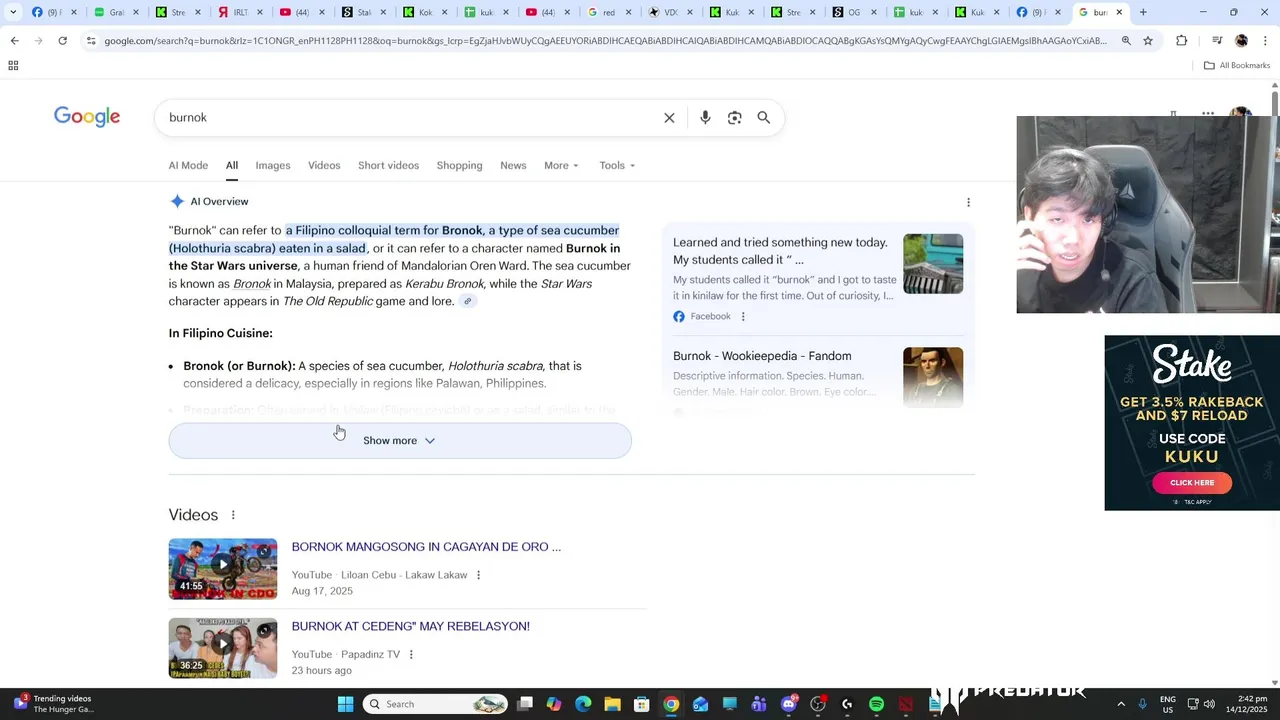This screenshot has width=1280, height=720.
Task: Open the All Bookmarks folder
Action: click(x=1237, y=65)
